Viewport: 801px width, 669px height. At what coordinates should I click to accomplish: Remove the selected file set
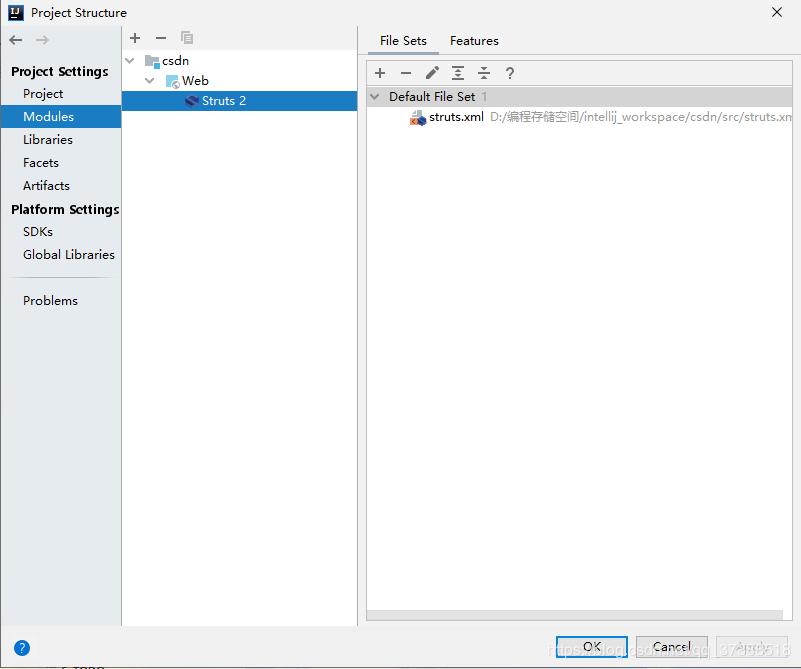pyautogui.click(x=406, y=73)
